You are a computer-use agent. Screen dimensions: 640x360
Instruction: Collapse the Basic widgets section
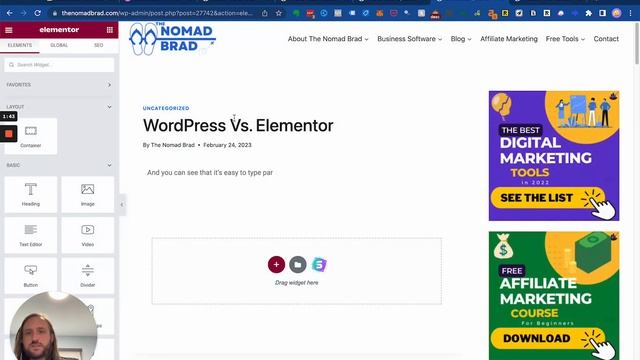(x=59, y=165)
